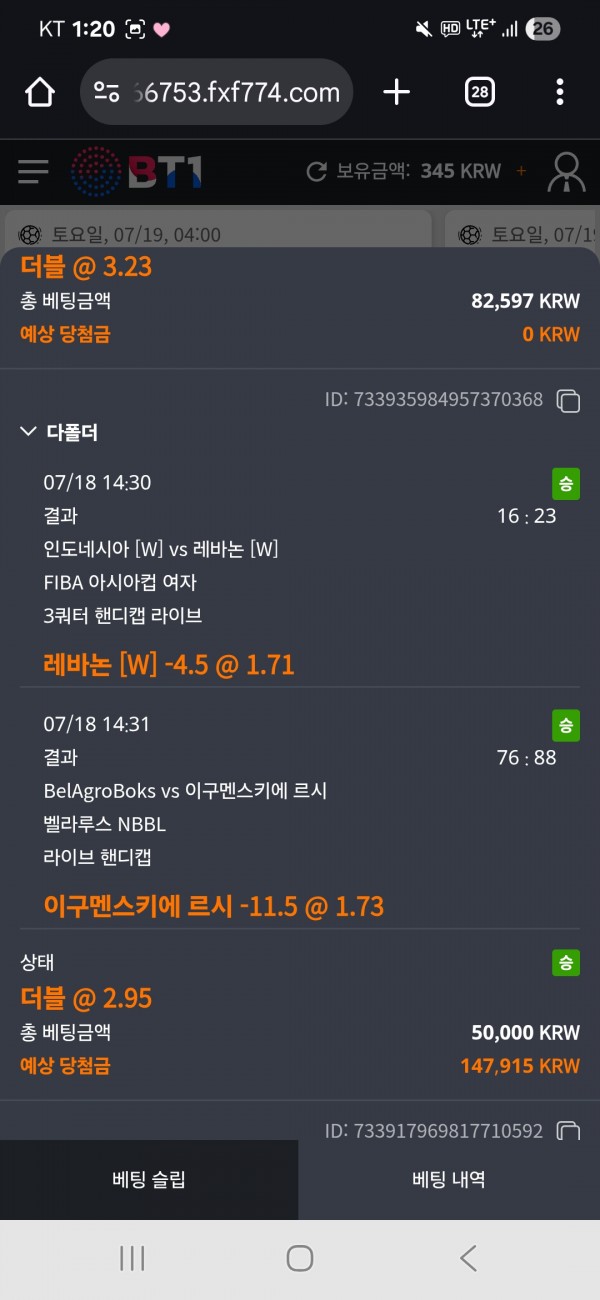600x1300 pixels.
Task: Select the 토요일, 07/19, 04:00 match card
Action: coord(218,234)
